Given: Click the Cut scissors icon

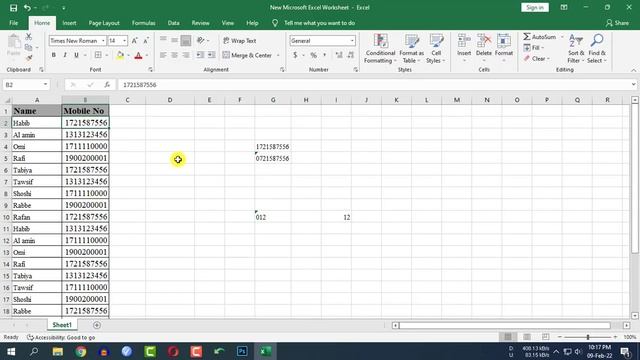Looking at the screenshot, I should [29, 37].
